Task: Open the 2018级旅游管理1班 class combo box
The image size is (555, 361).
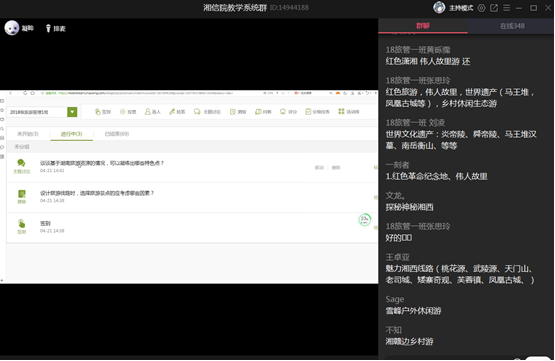Action: (42, 112)
